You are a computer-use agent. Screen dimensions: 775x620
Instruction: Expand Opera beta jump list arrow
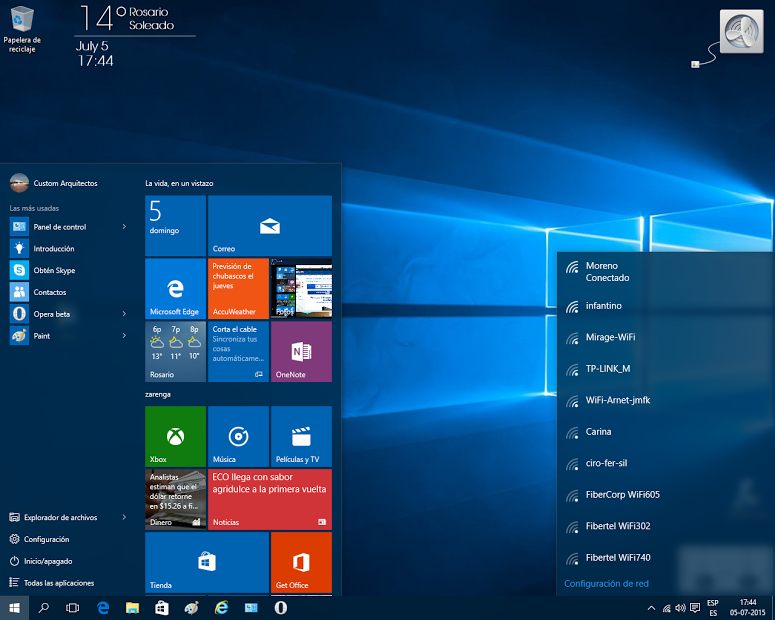pyautogui.click(x=124, y=313)
